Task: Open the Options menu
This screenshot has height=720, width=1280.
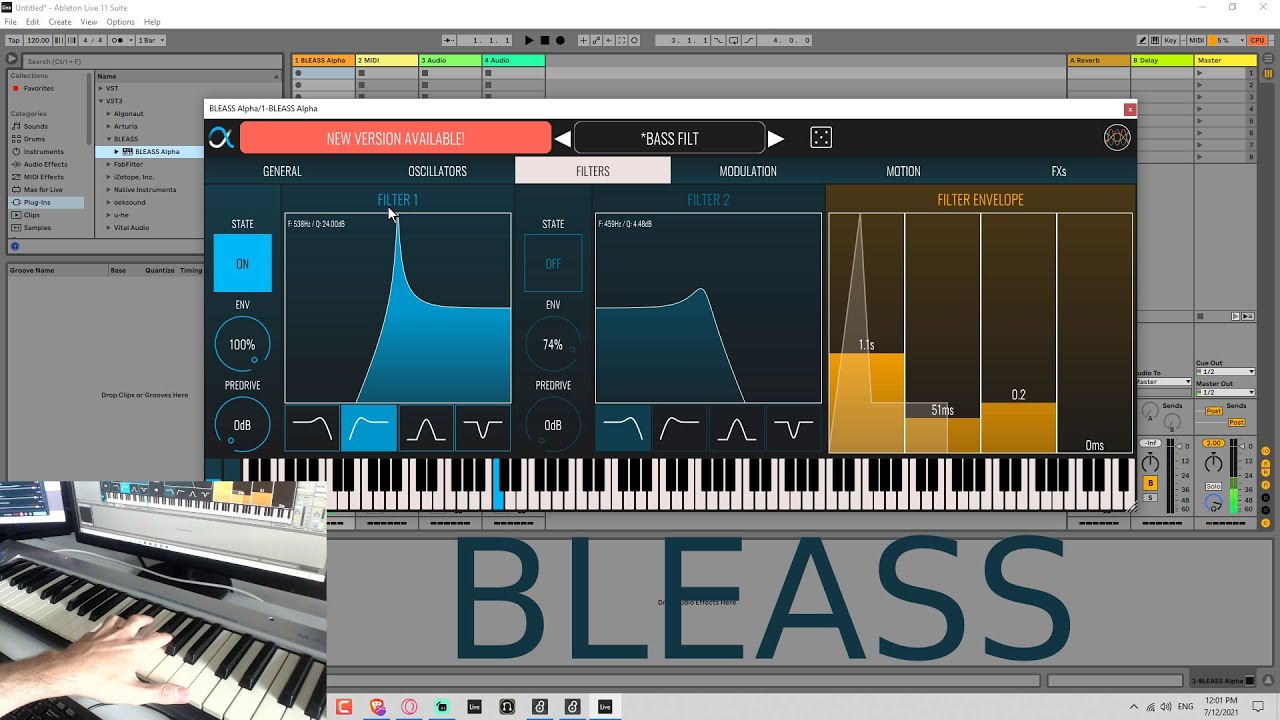Action: click(x=120, y=22)
